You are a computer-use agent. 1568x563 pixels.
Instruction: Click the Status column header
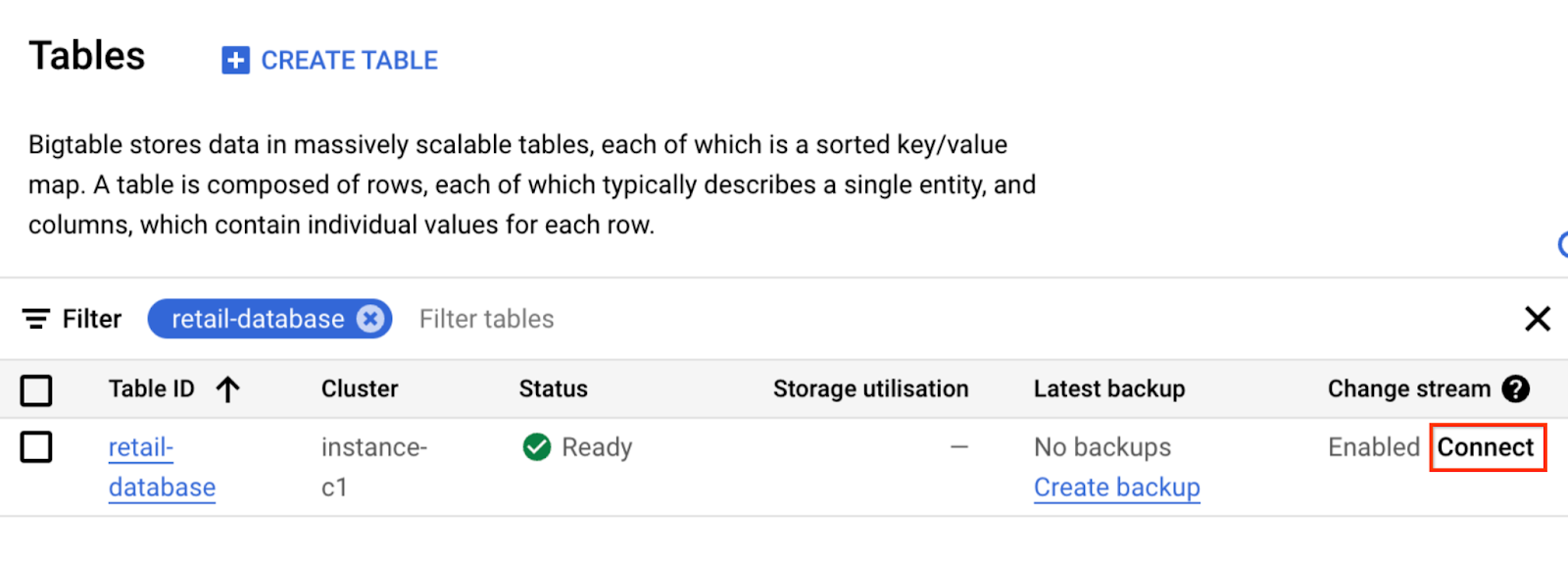pyautogui.click(x=553, y=389)
